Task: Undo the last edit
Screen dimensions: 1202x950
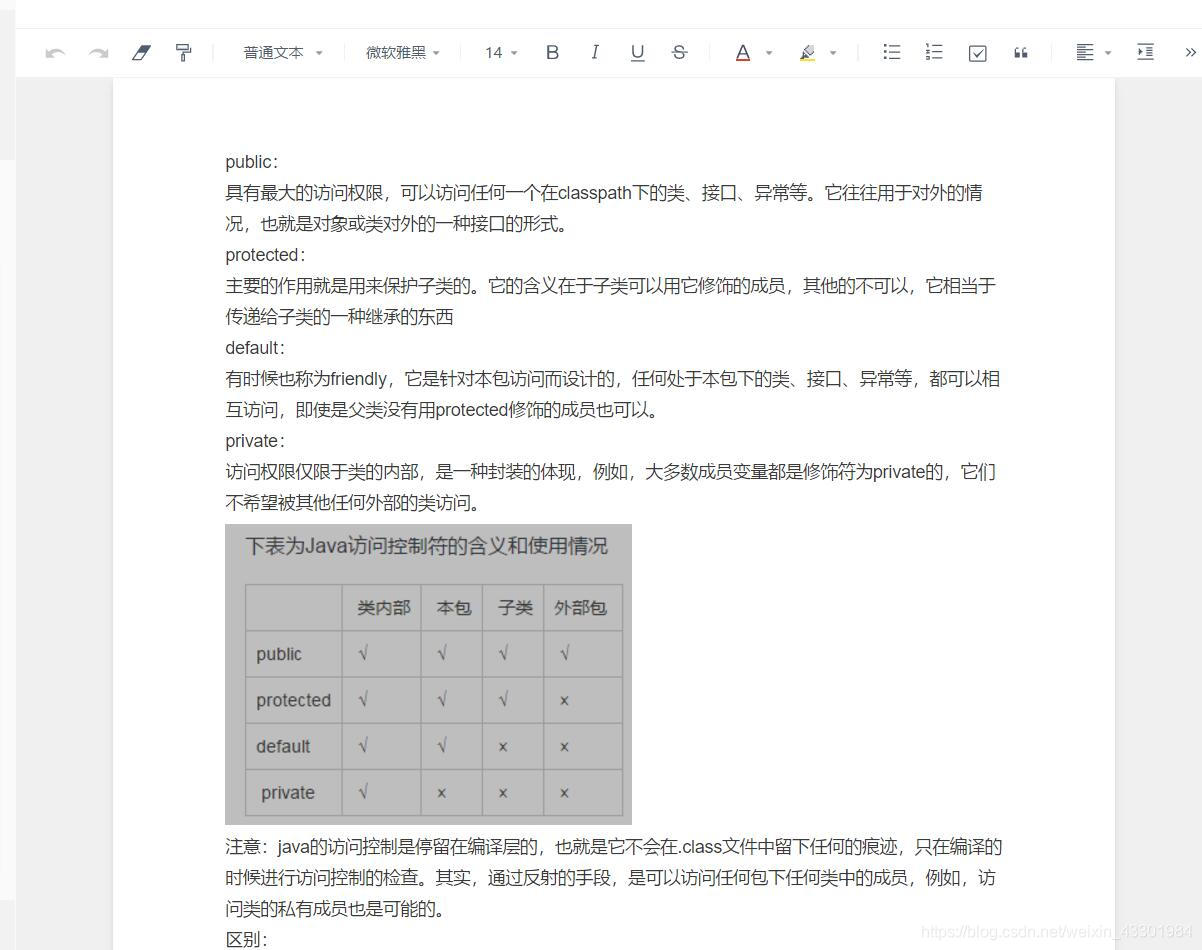Action: tap(55, 53)
